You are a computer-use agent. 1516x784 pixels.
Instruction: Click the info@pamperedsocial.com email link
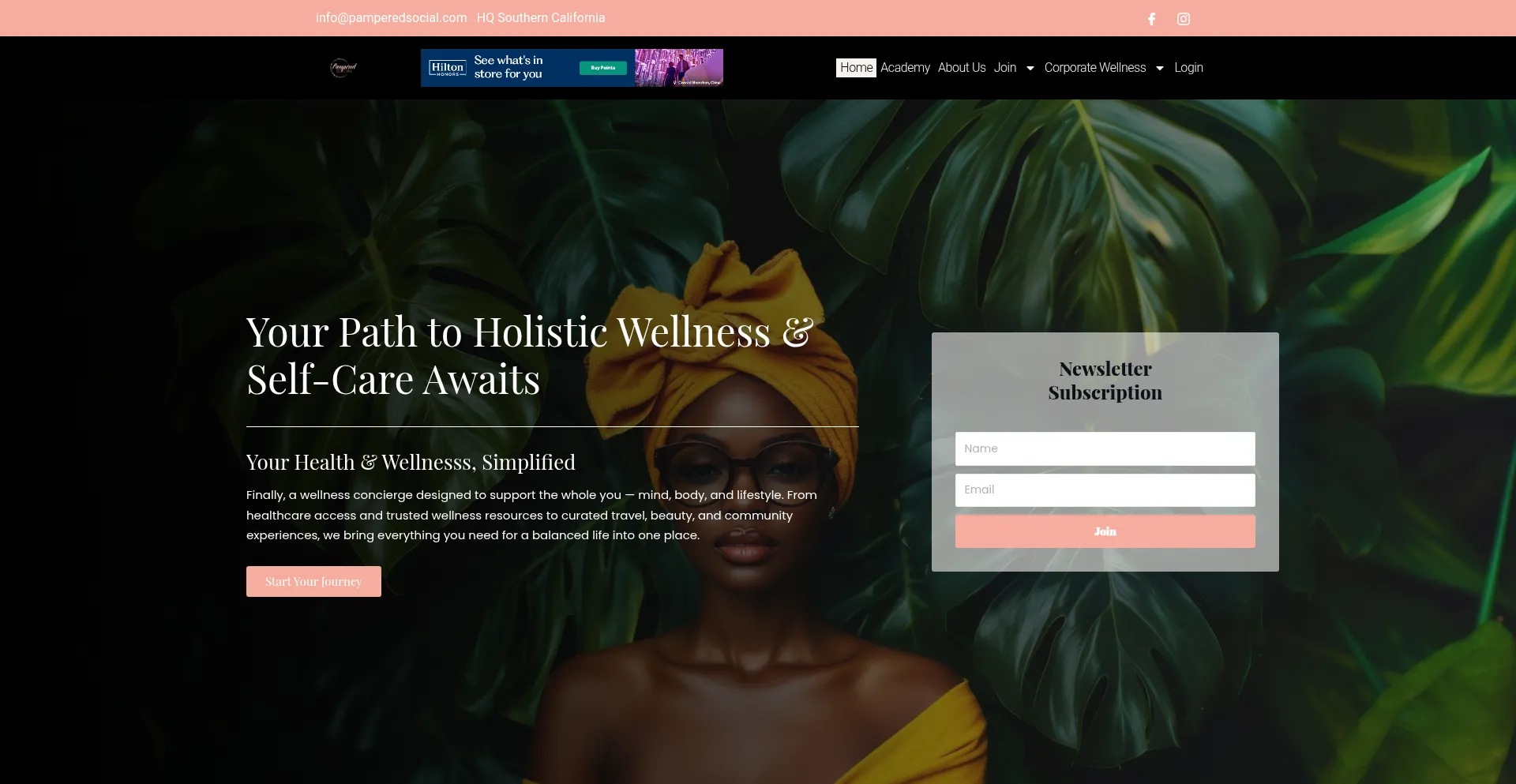coord(391,17)
